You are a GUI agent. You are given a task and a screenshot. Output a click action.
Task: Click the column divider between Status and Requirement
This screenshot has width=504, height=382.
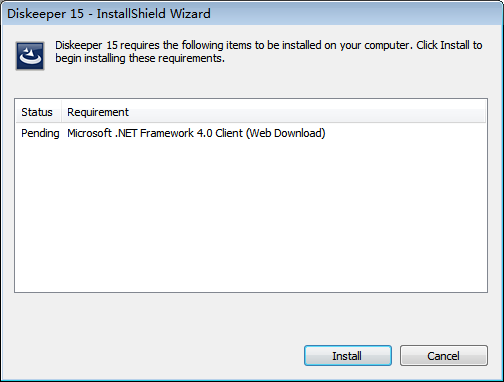click(61, 112)
